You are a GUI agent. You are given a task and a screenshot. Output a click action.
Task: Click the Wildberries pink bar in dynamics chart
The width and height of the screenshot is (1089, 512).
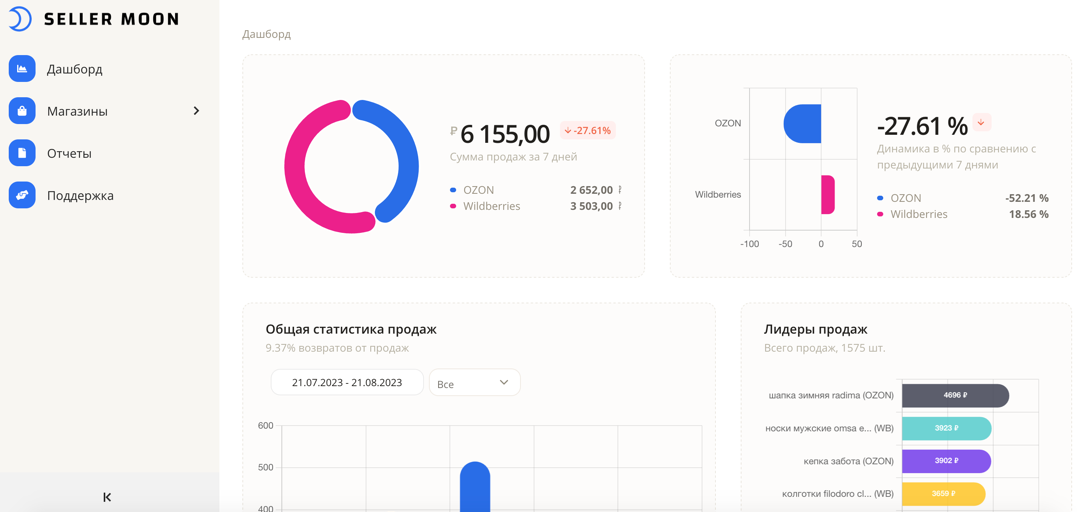point(828,195)
